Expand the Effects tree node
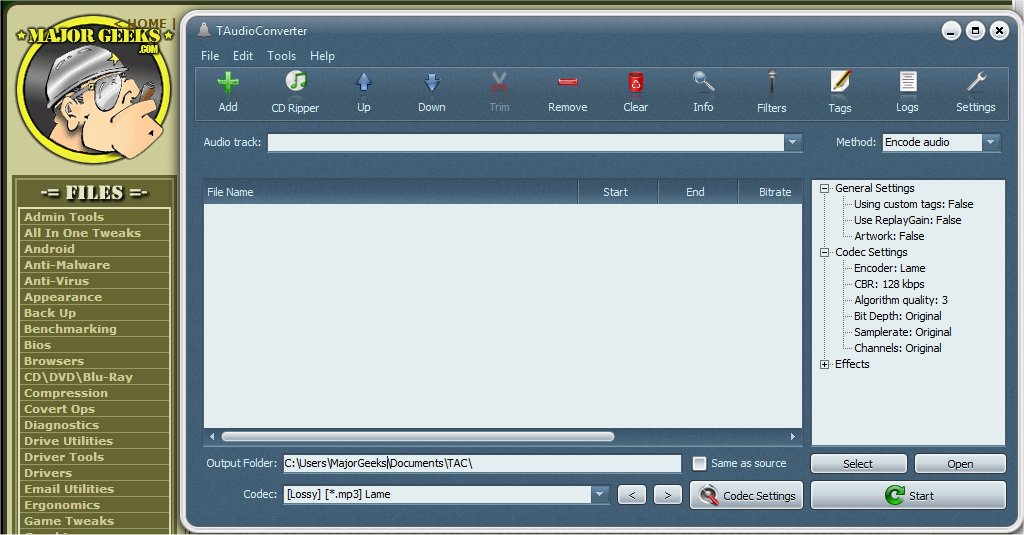The width and height of the screenshot is (1024, 535). [x=824, y=365]
